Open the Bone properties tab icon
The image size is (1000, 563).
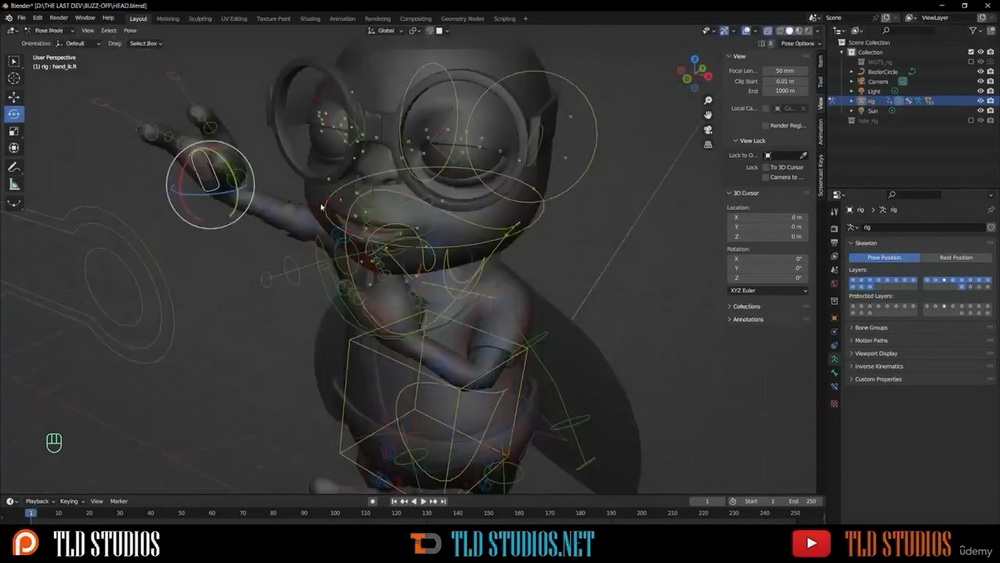(x=834, y=372)
